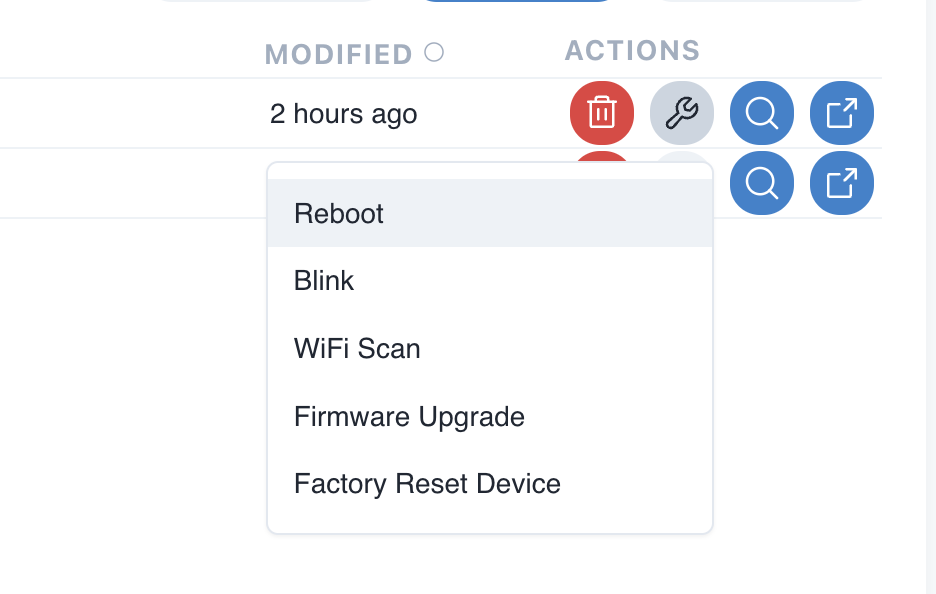This screenshot has width=936, height=594.
Task: Click the small circle beside the MODIFIED header
Action: click(434, 52)
